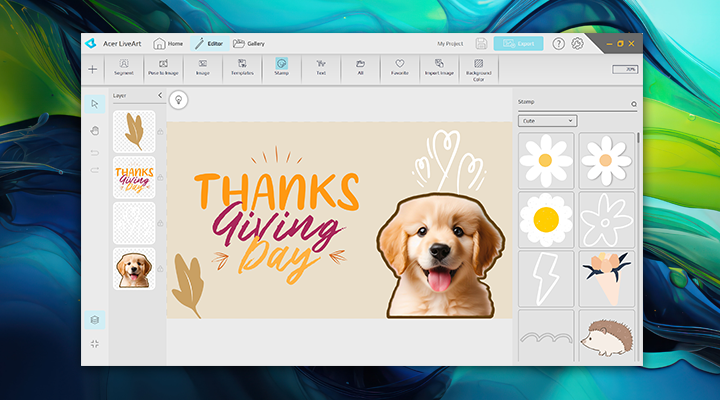Collapse the Layer panel with the chevron

click(160, 96)
